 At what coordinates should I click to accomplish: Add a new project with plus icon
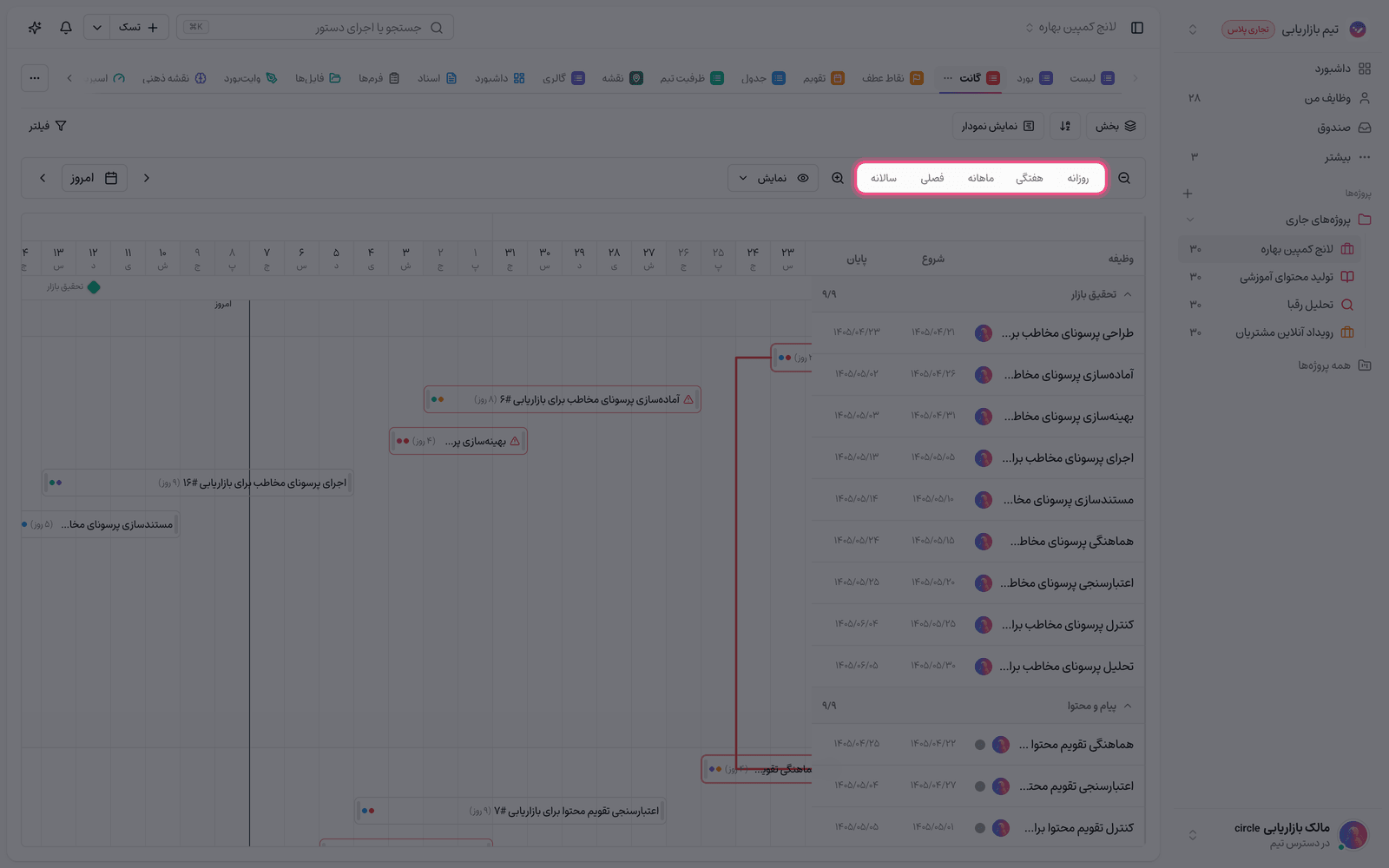(x=1188, y=194)
